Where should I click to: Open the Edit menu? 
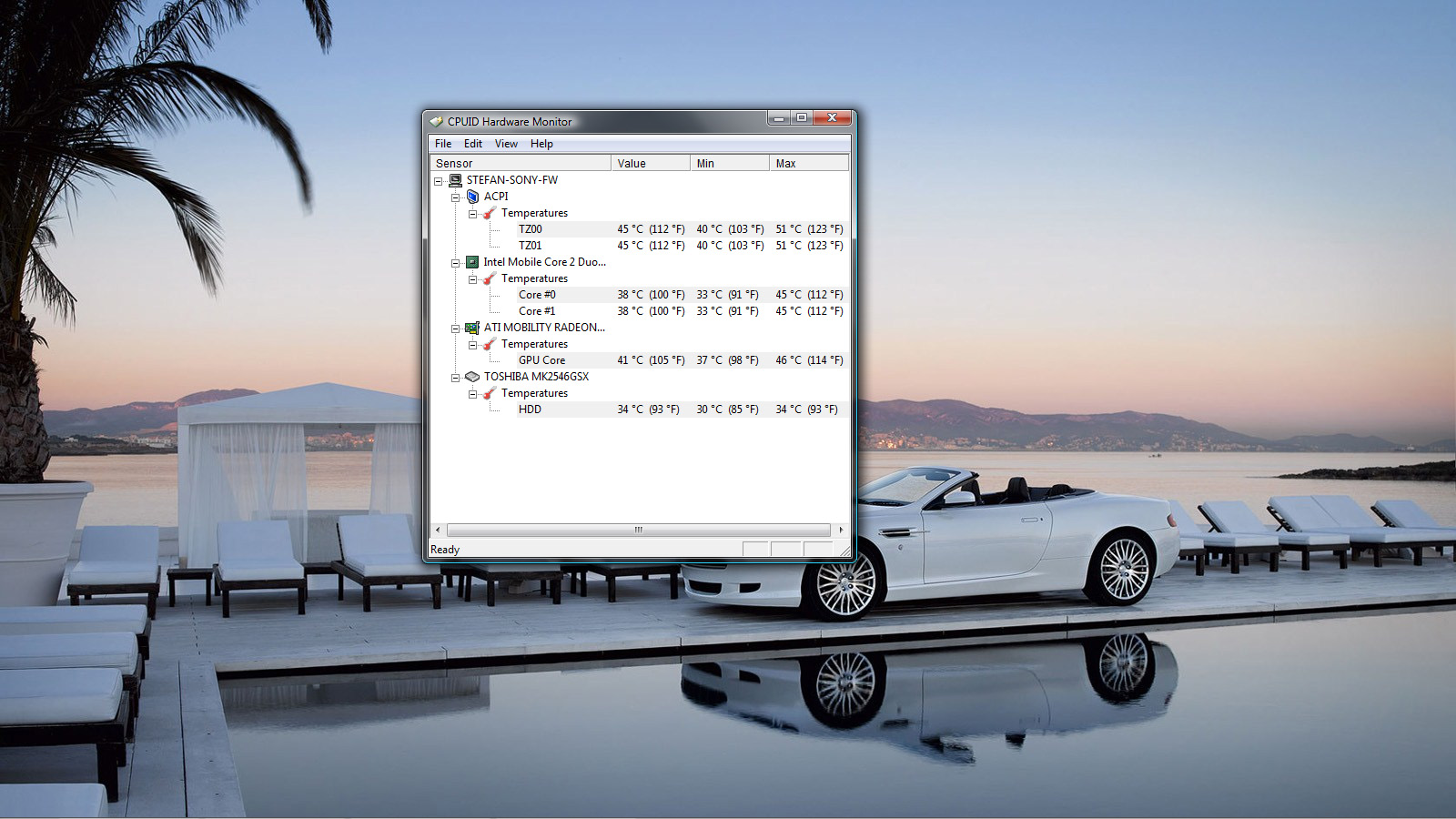[x=473, y=144]
